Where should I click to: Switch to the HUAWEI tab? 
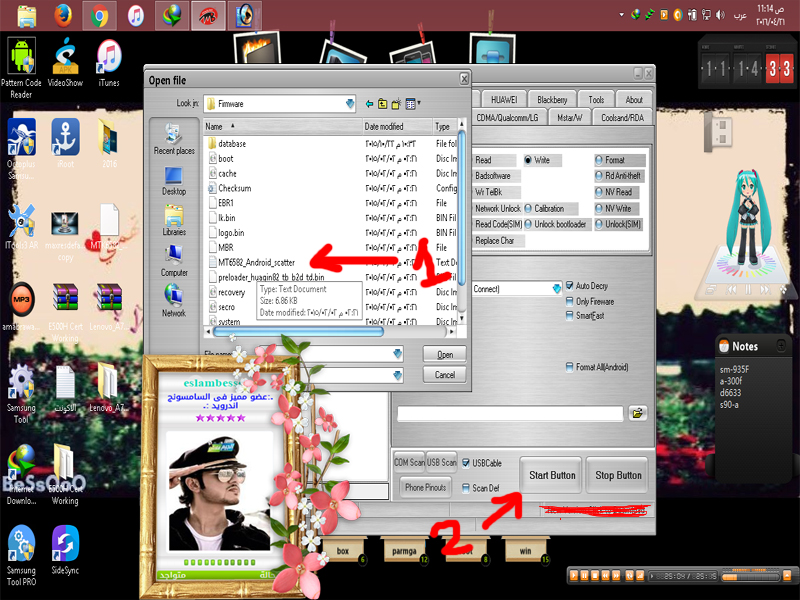pyautogui.click(x=504, y=100)
